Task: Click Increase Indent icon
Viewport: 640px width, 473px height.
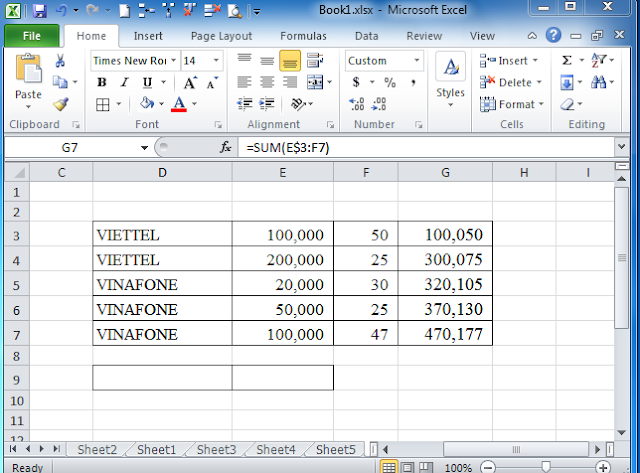Action: pyautogui.click(x=267, y=104)
